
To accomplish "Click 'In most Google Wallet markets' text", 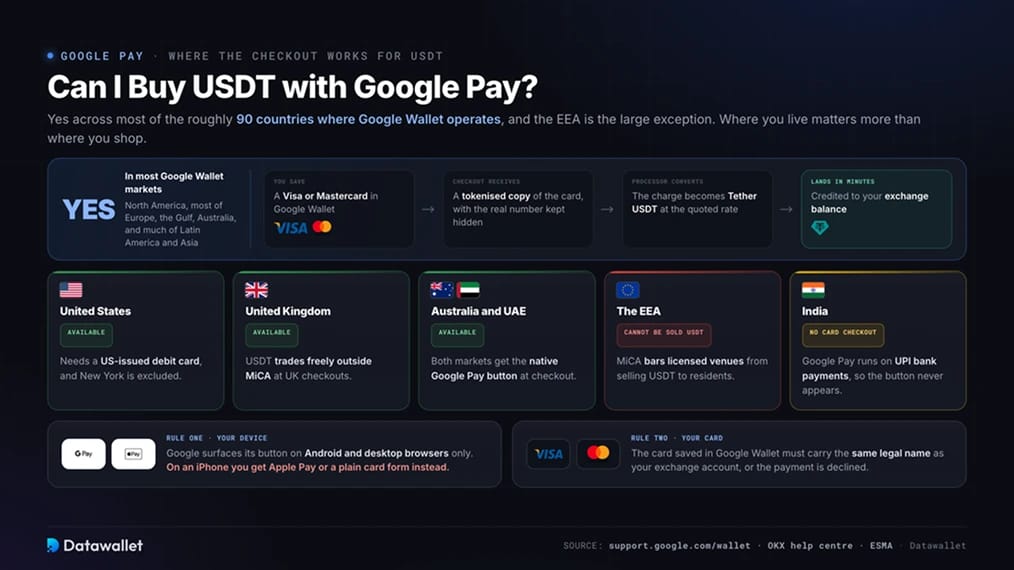I will click(x=174, y=182).
